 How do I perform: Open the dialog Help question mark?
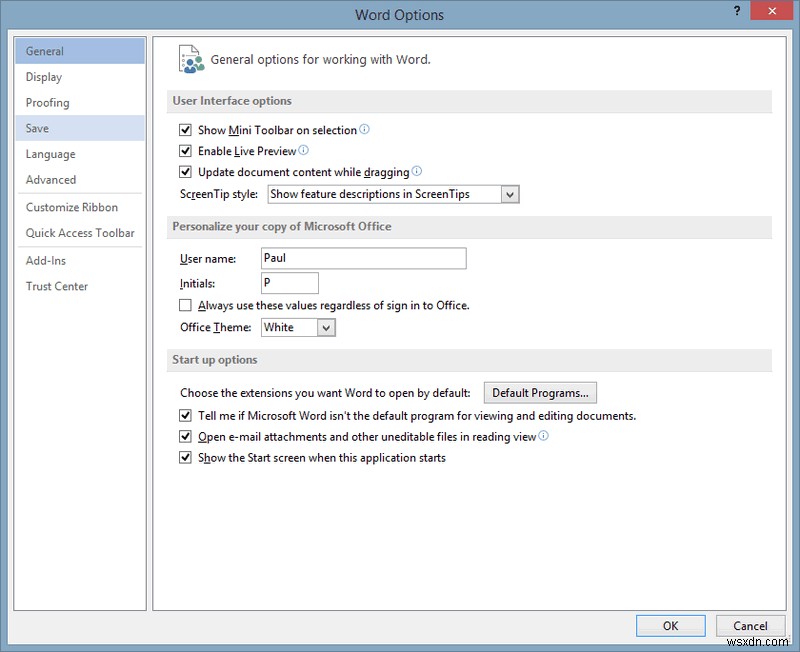[737, 11]
